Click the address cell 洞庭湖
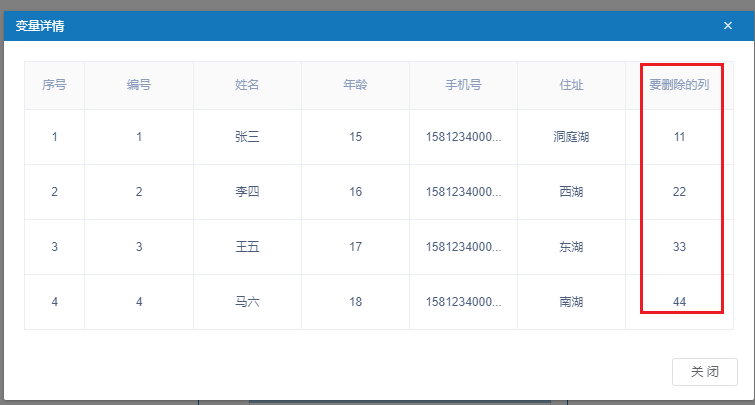Viewport: 755px width, 405px height. coord(571,137)
